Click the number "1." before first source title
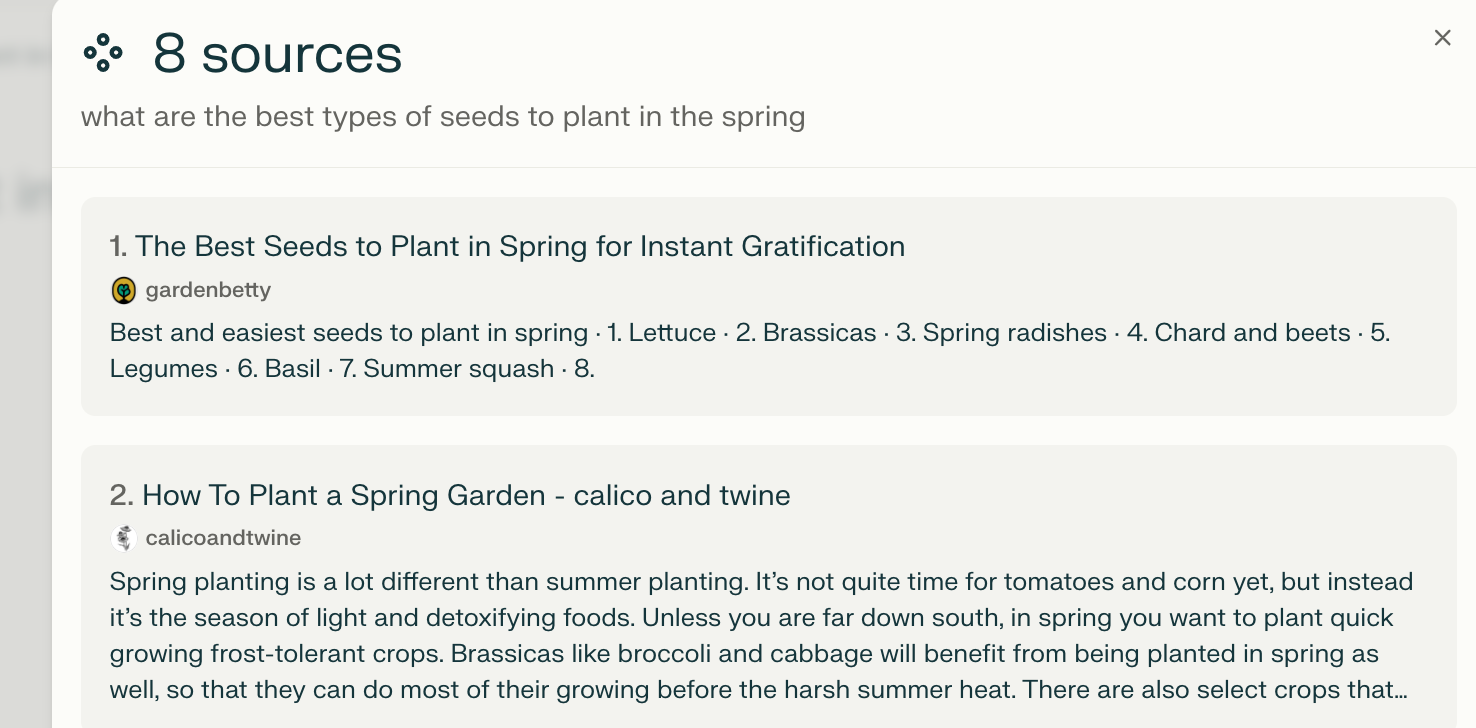Screen dimensions: 1476x728 119,246
